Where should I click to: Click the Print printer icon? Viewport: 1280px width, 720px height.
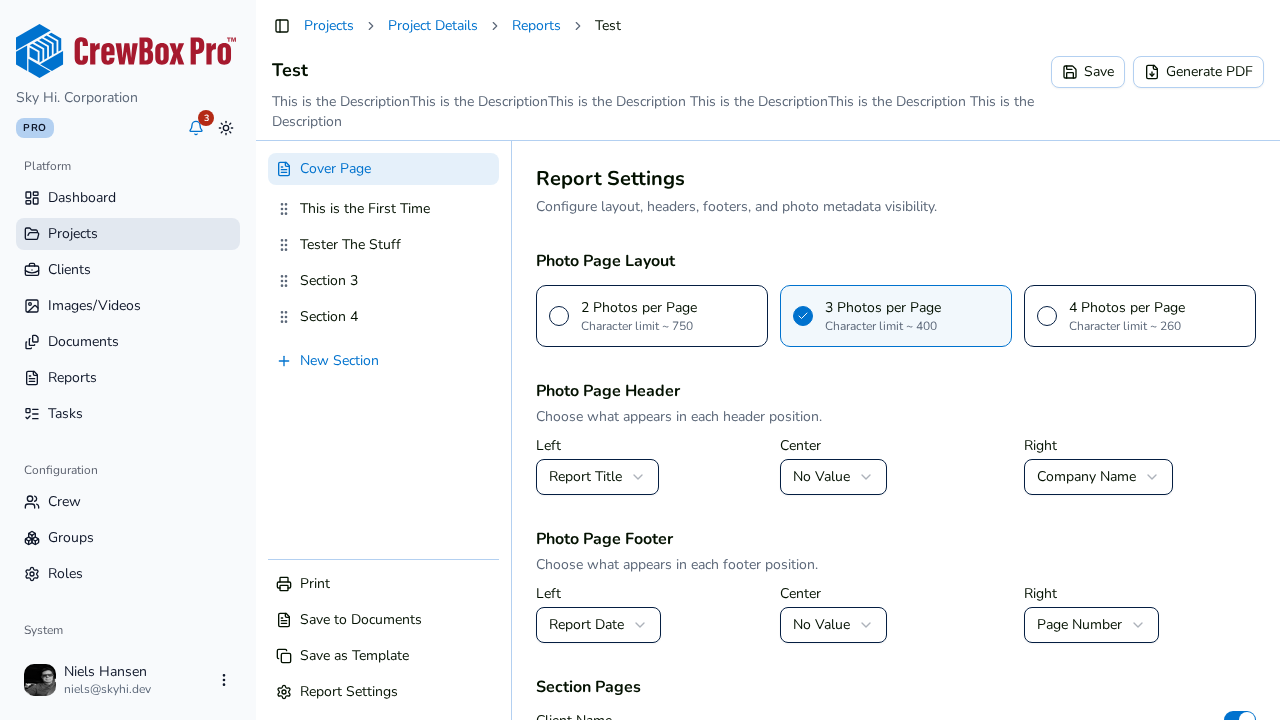point(284,584)
